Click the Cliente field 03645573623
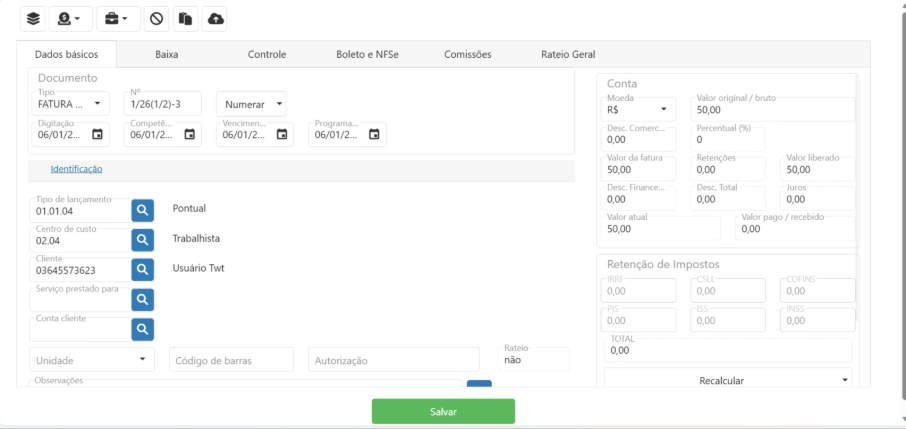The image size is (906, 429). click(80, 269)
